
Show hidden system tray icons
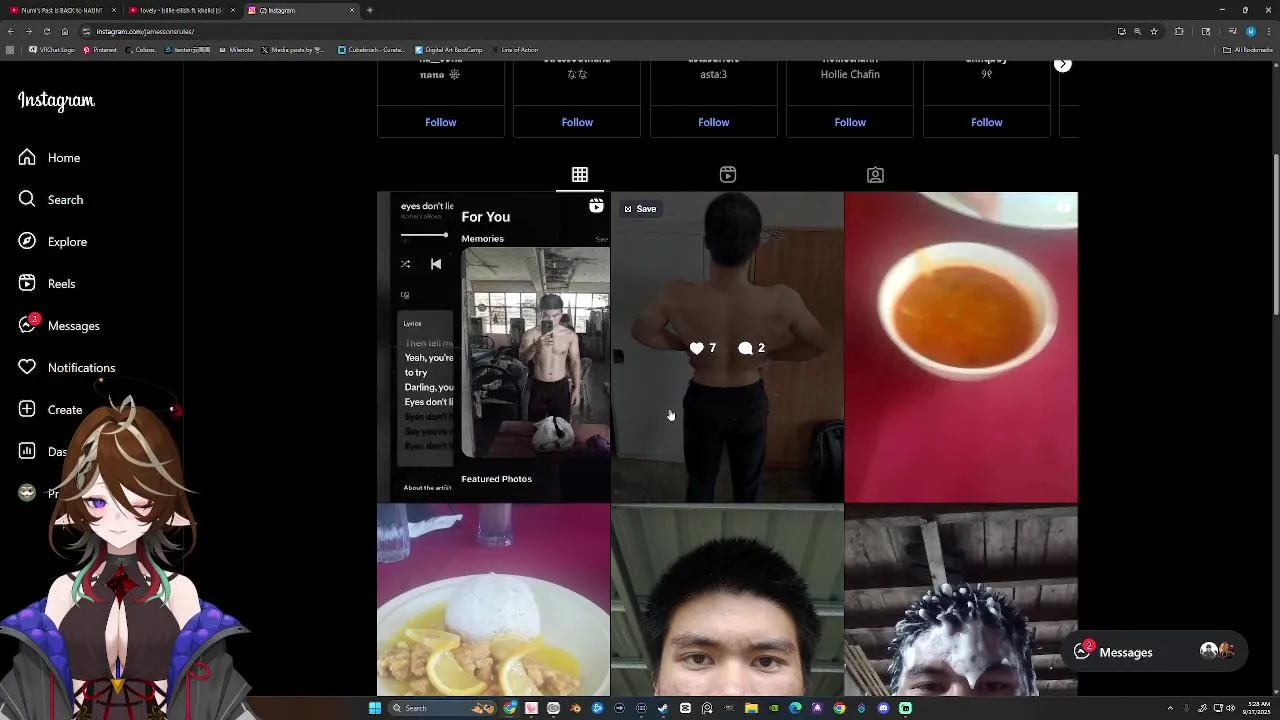pyautogui.click(x=1171, y=708)
